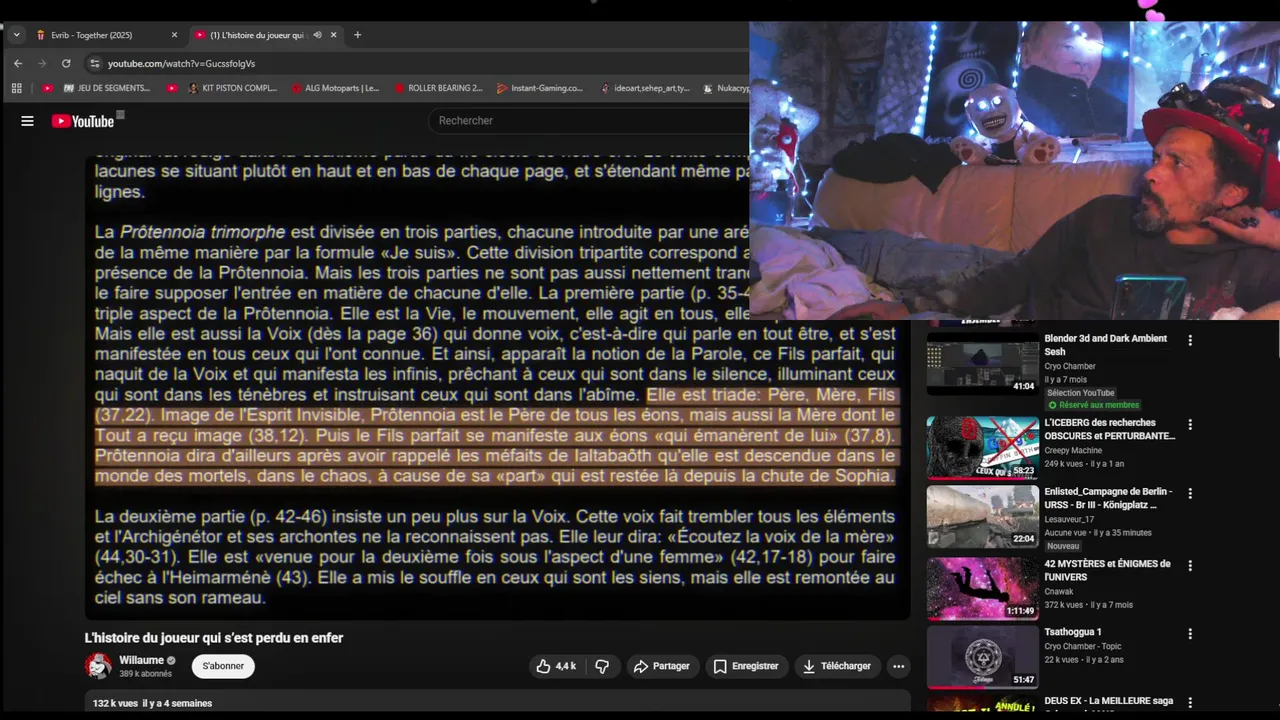Open 'L'ICEBERG des recherches OBSCURES' video thumbnail

[982, 448]
